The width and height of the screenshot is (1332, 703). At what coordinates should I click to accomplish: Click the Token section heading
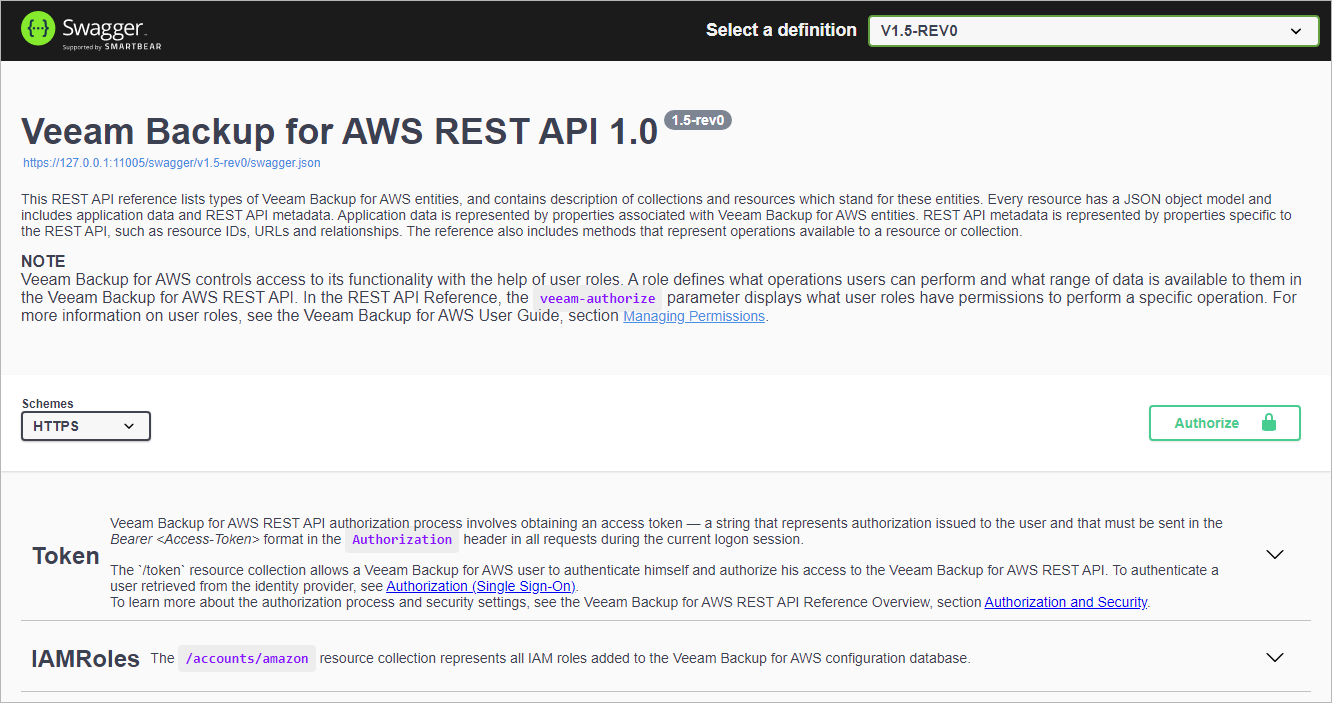coord(65,555)
